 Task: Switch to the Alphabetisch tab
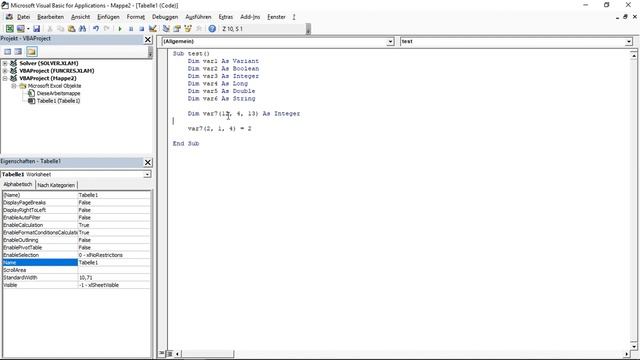pyautogui.click(x=18, y=184)
